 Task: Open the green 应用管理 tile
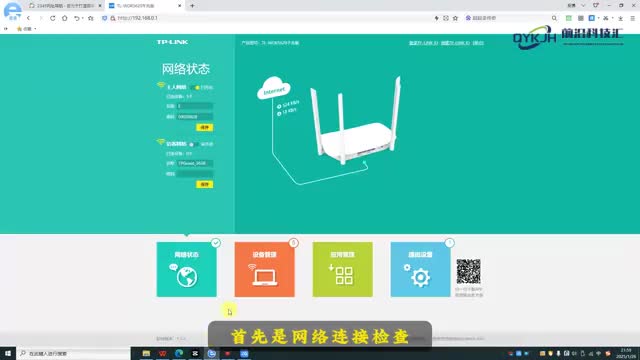pos(342,269)
